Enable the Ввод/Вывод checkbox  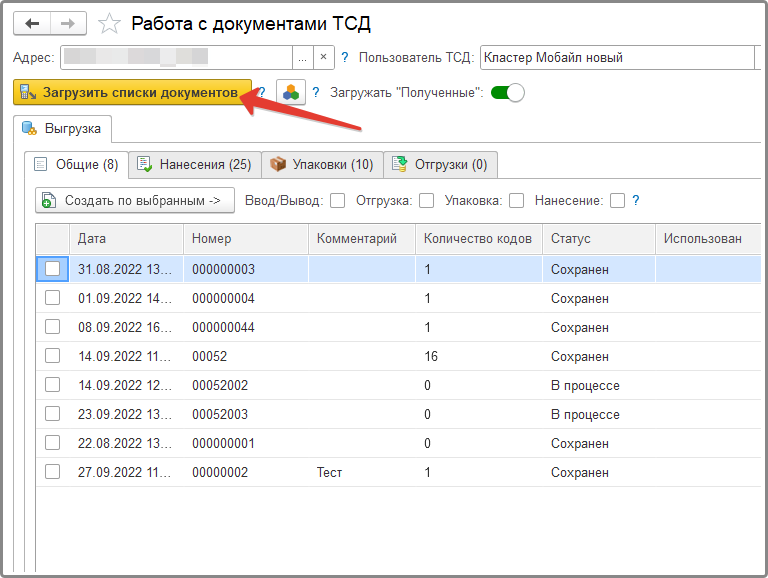[337, 200]
